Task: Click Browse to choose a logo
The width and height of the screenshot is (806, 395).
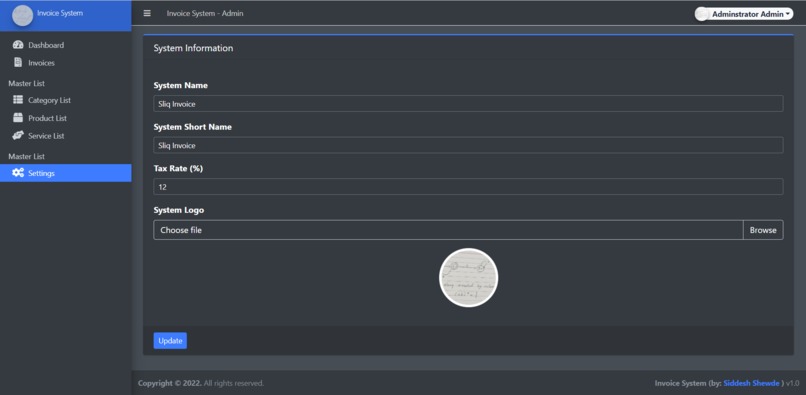Action: point(763,230)
